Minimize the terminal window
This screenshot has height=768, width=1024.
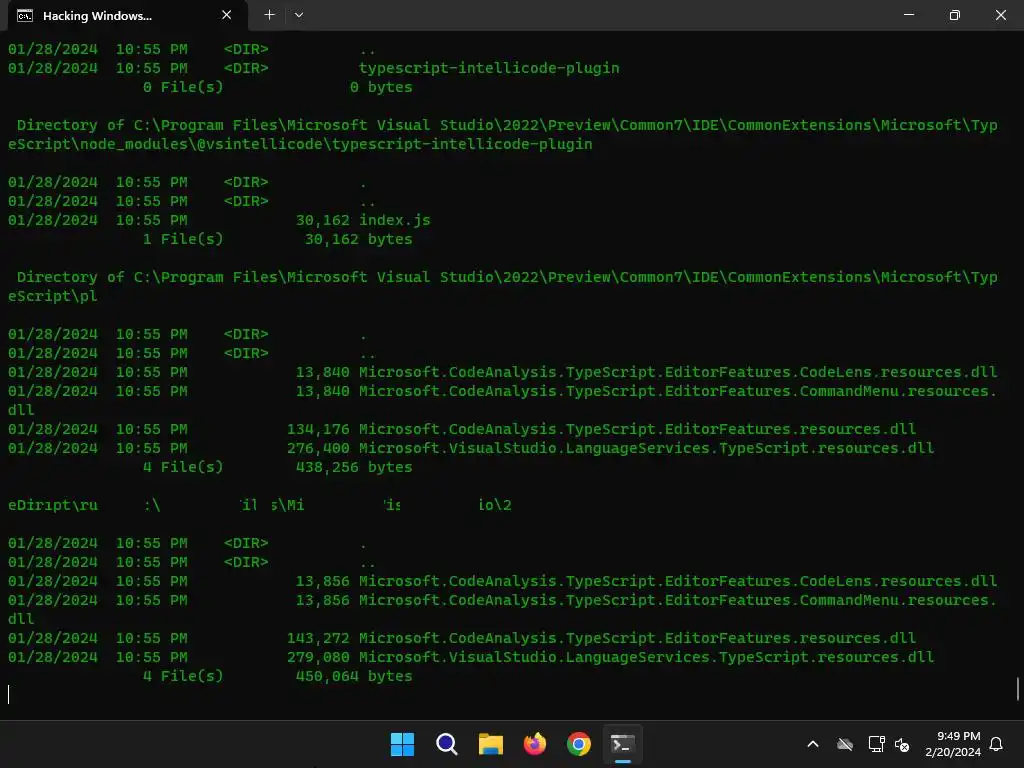click(908, 15)
